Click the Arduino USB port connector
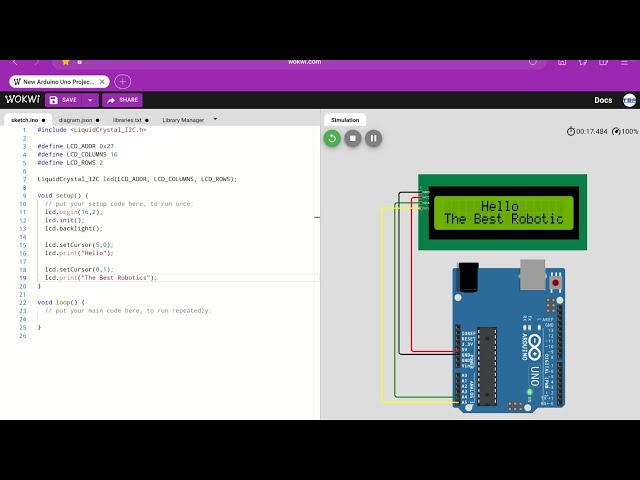 click(x=533, y=274)
